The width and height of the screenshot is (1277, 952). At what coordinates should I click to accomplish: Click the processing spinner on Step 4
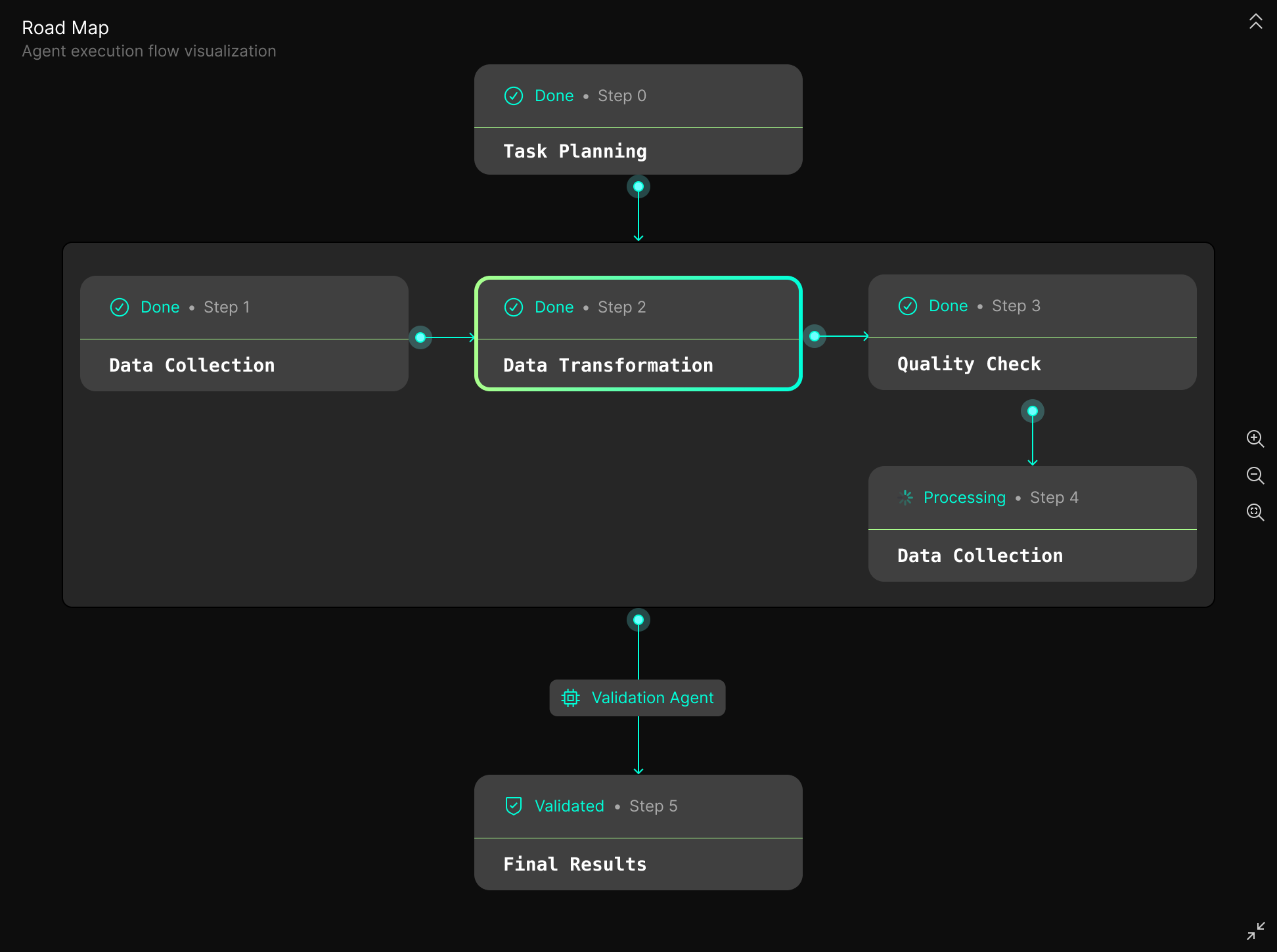[x=905, y=498]
